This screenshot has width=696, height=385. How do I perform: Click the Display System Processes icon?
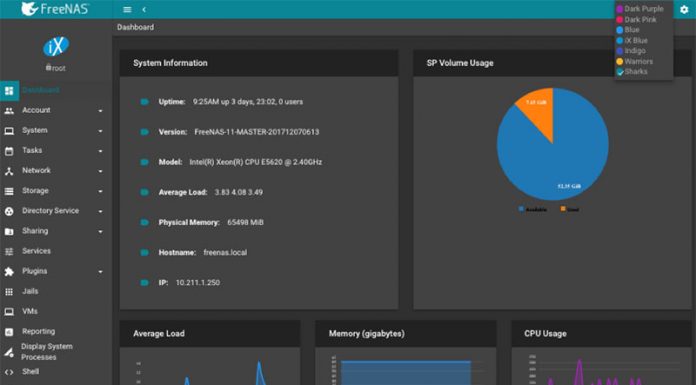click(9, 353)
